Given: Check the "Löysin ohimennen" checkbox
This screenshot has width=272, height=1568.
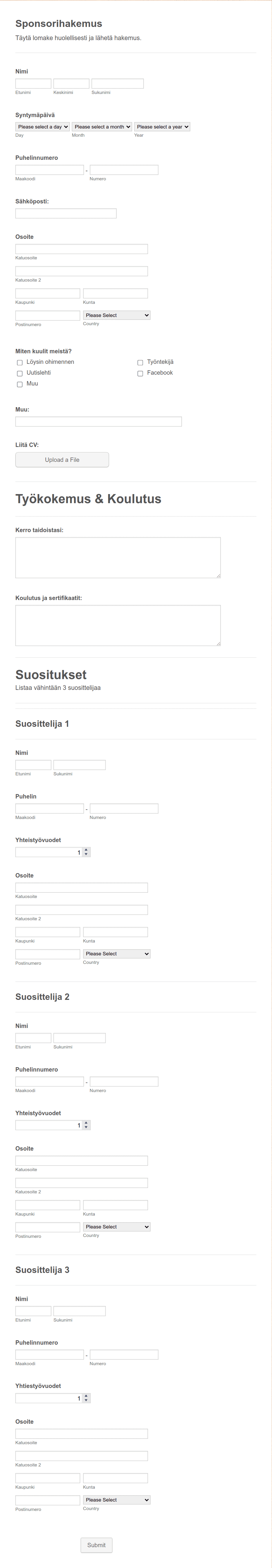Looking at the screenshot, I should click(20, 362).
